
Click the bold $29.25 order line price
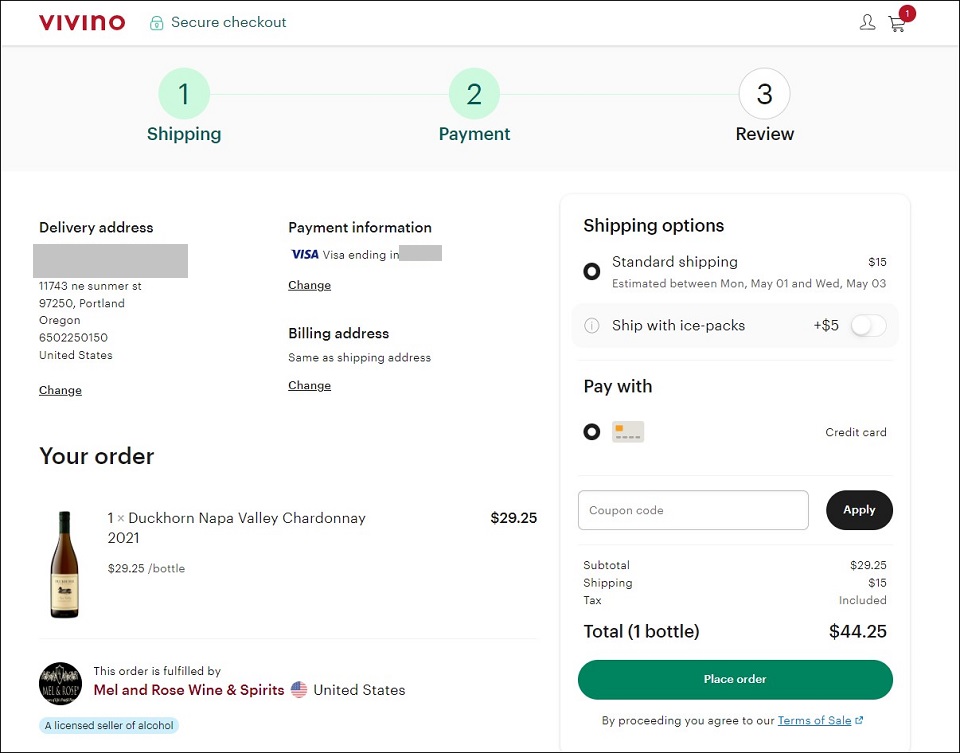pyautogui.click(x=513, y=518)
